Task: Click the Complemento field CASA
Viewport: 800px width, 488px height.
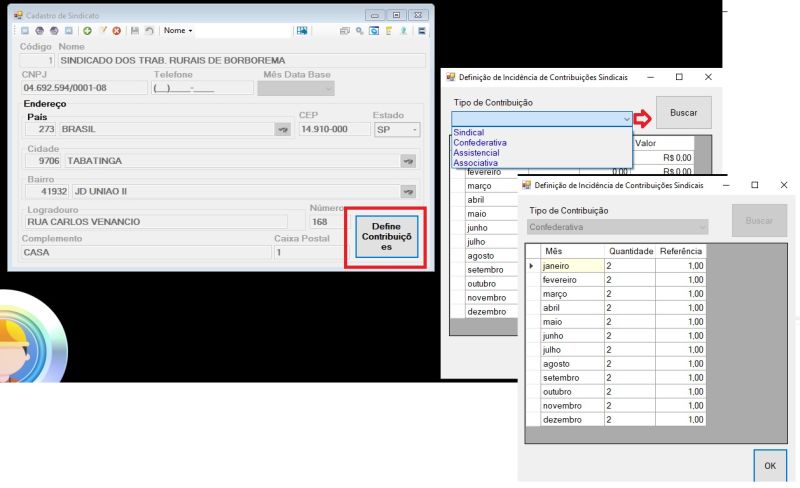Action: 146,252
